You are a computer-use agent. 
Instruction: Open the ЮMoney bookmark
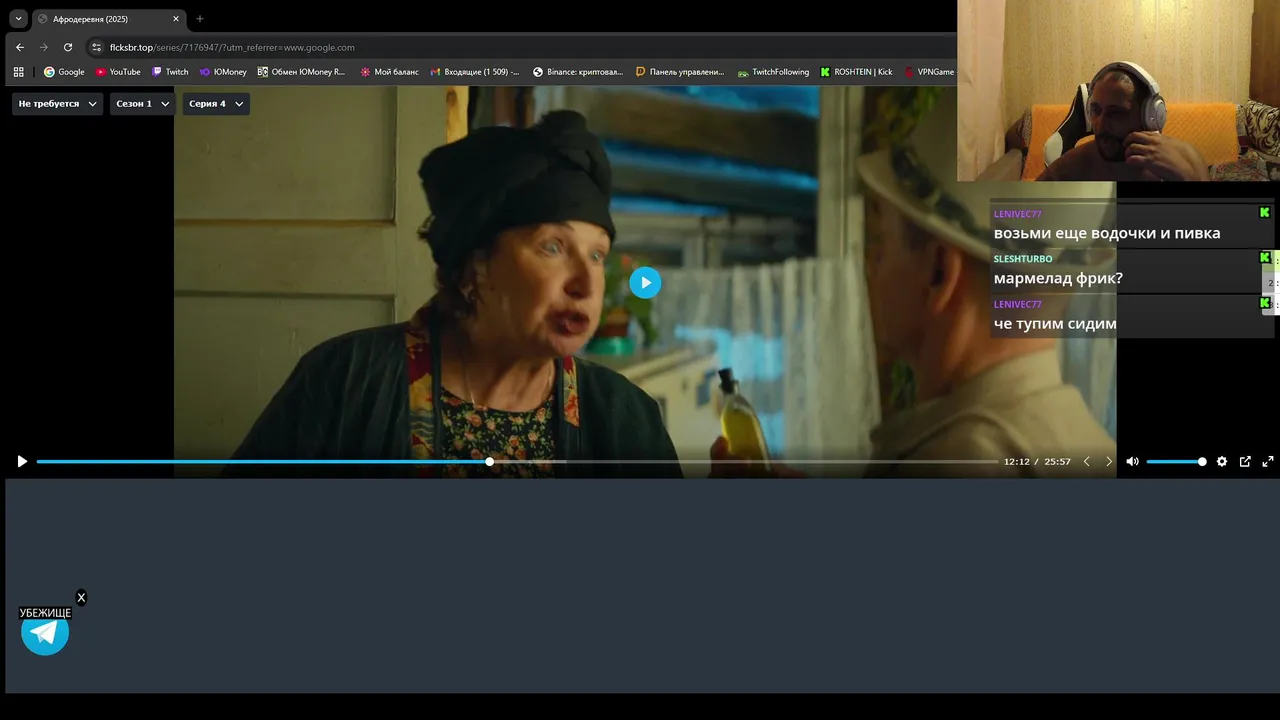tap(223, 72)
